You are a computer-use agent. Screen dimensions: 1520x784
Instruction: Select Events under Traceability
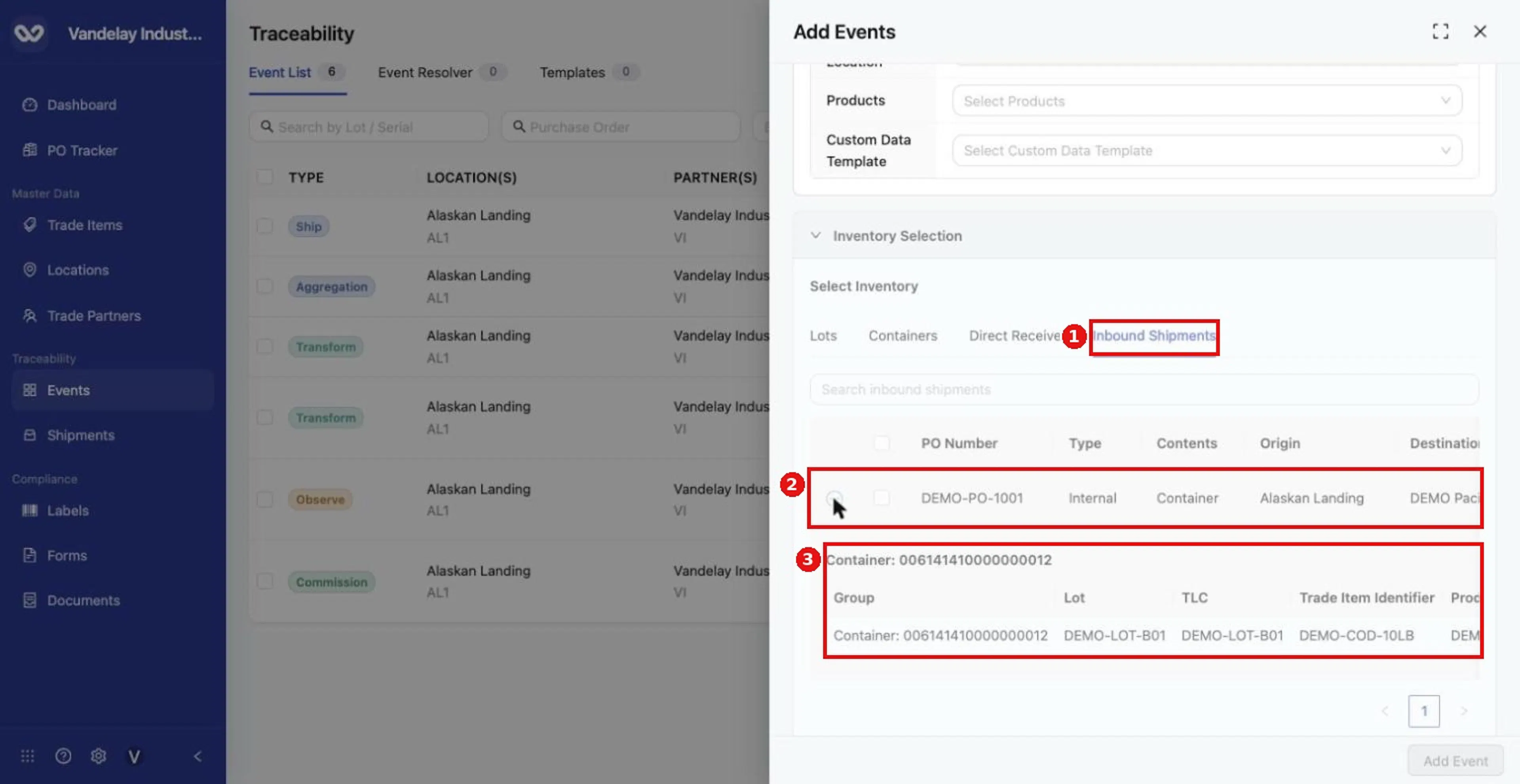[x=112, y=390]
